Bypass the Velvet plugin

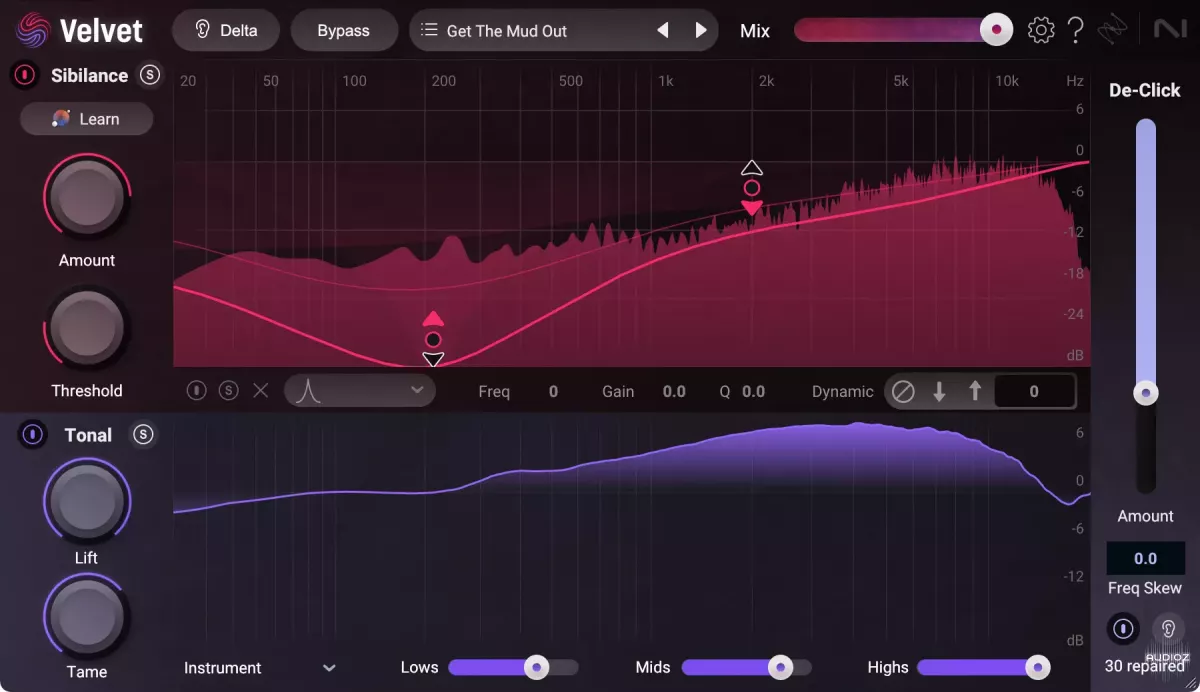click(x=343, y=30)
